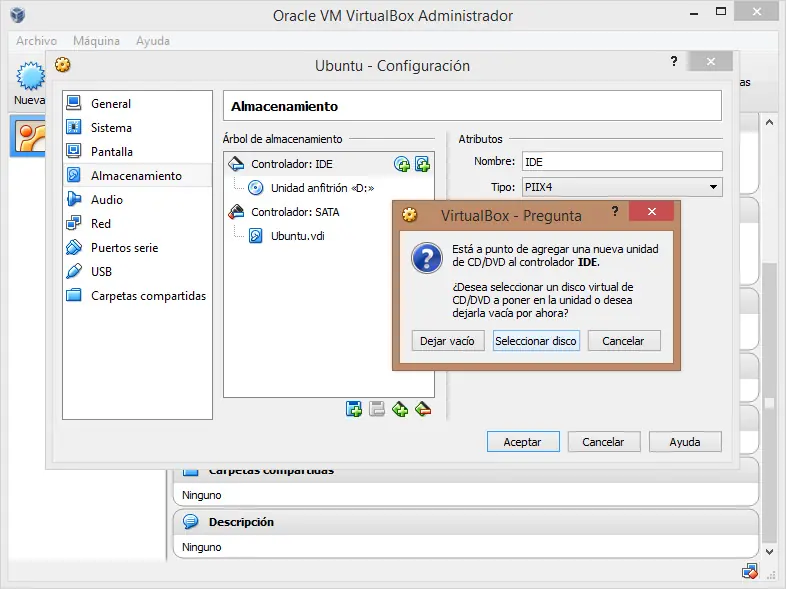Click Dejar vacío in the Pregunta dialog
Viewport: 786px width, 589px height.
coord(448,341)
